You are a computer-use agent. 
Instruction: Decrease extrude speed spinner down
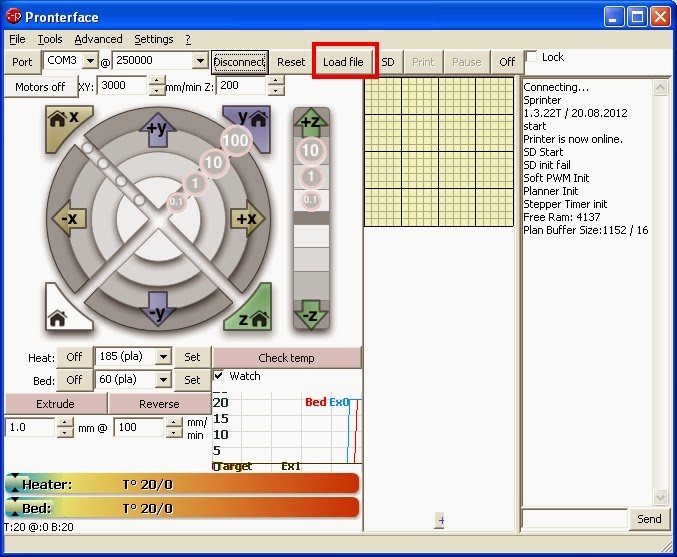174,432
